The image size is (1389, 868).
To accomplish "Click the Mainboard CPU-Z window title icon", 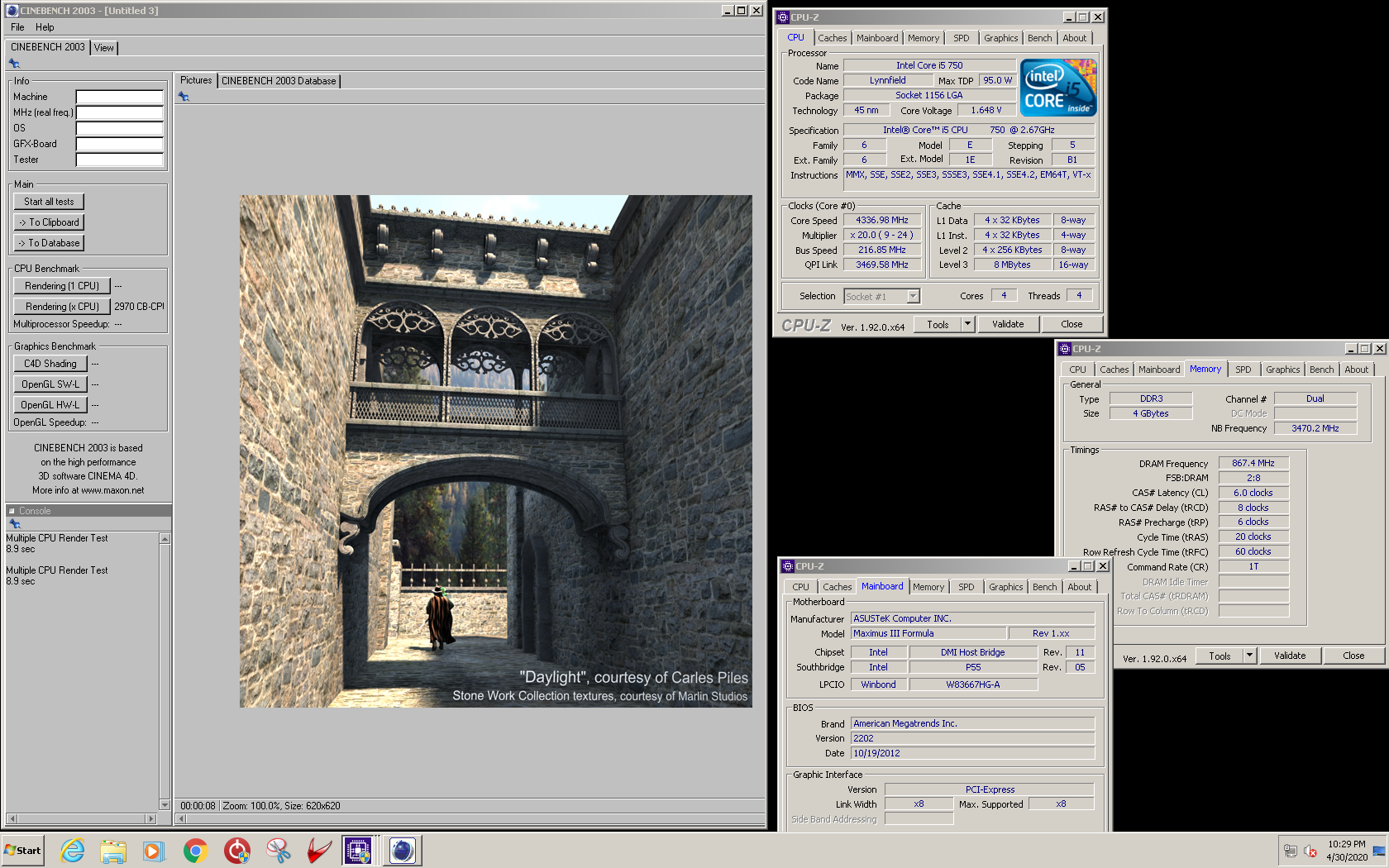I will point(788,566).
